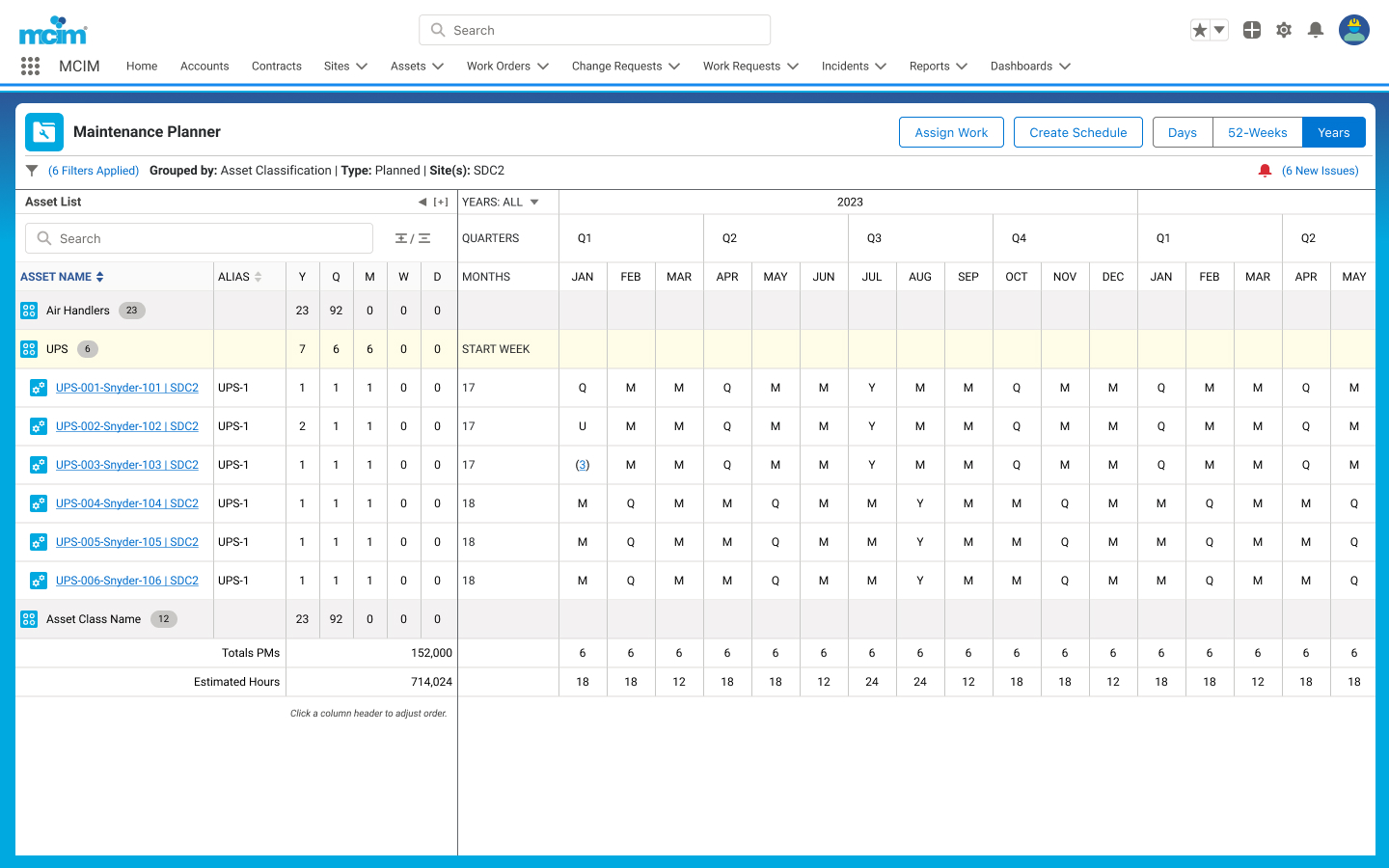Click the red issues alert bell
The image size is (1389, 868).
[1265, 171]
